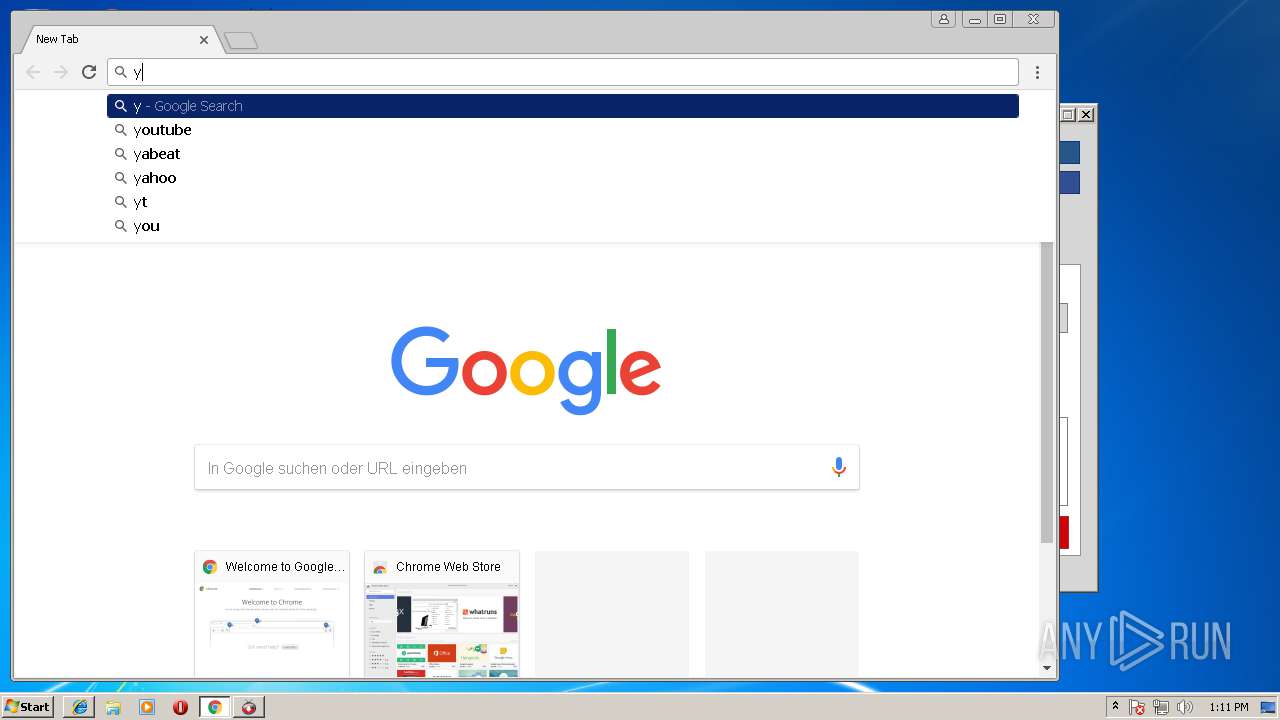Close the New Tab tab
Screen dimensions: 1280x720
(x=204, y=40)
